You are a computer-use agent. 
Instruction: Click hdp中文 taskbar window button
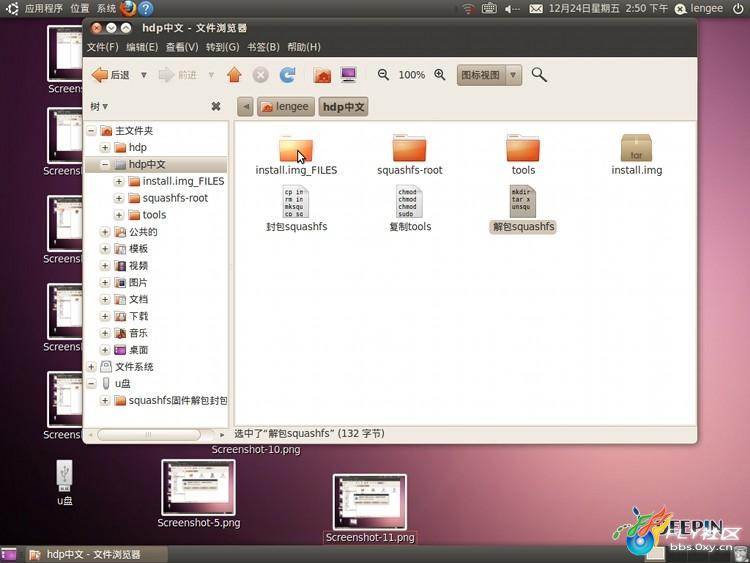[x=96, y=554]
